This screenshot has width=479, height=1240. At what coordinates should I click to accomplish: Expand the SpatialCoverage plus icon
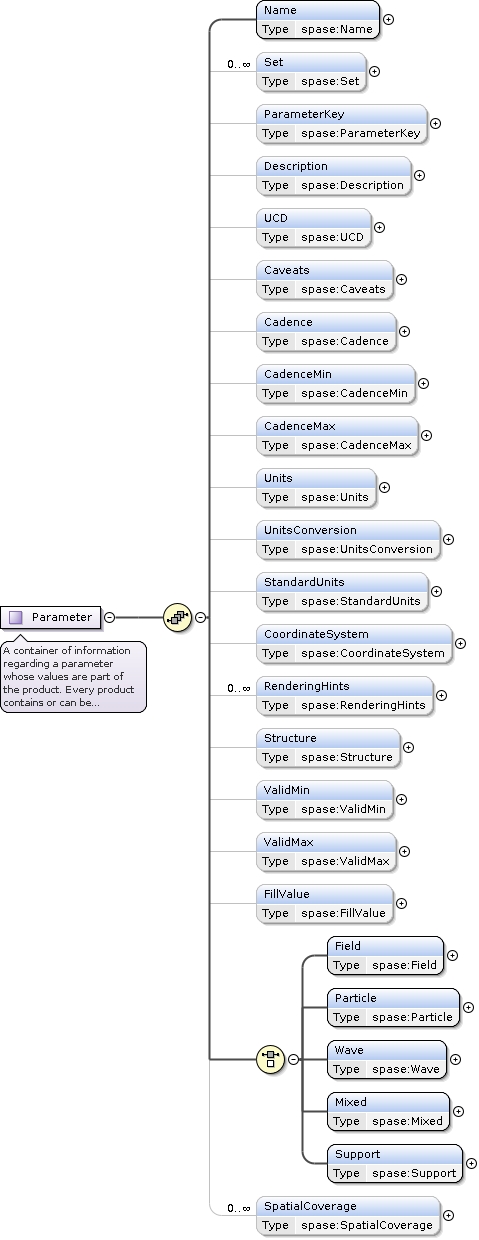448,1215
